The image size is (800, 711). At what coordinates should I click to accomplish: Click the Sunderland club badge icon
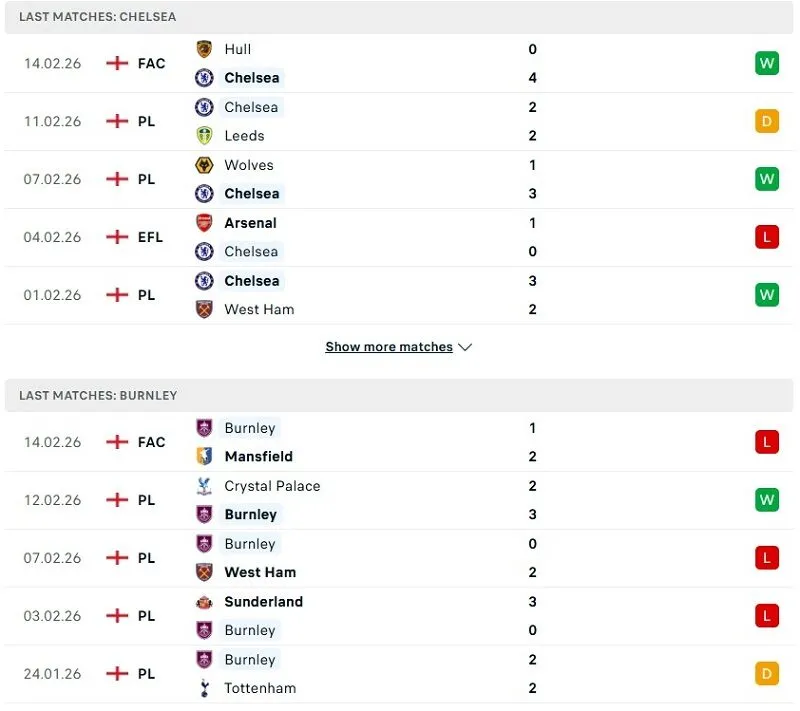(205, 602)
